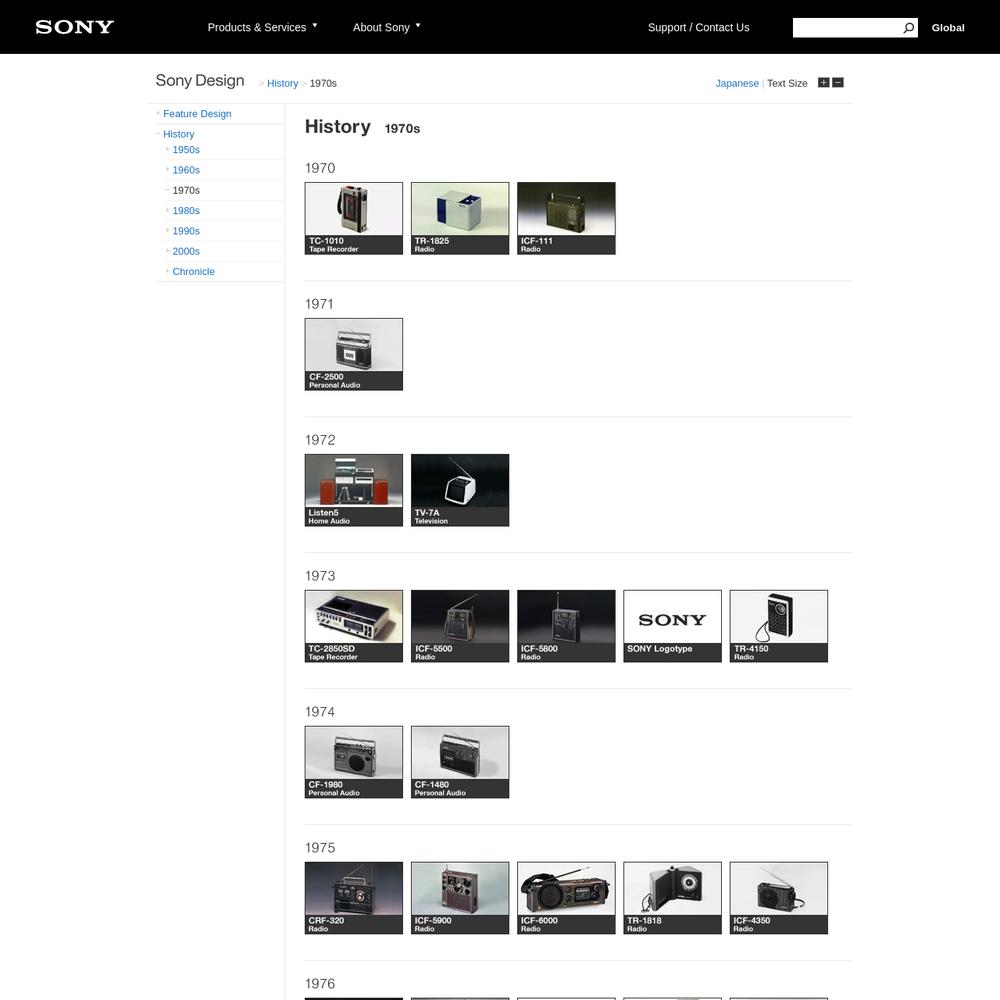Open the ICF-5800 Radio thumbnail
The height and width of the screenshot is (1000, 1000).
566,626
